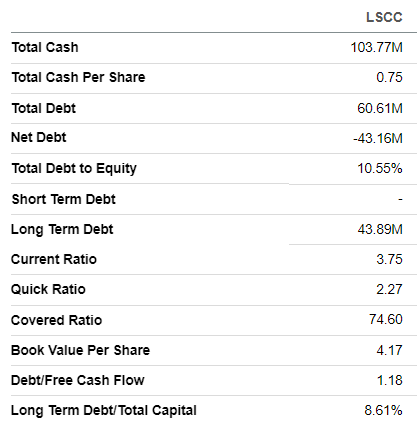This screenshot has height=431, width=417.
Task: Select the Book Value Per Share label
Action: tap(80, 350)
